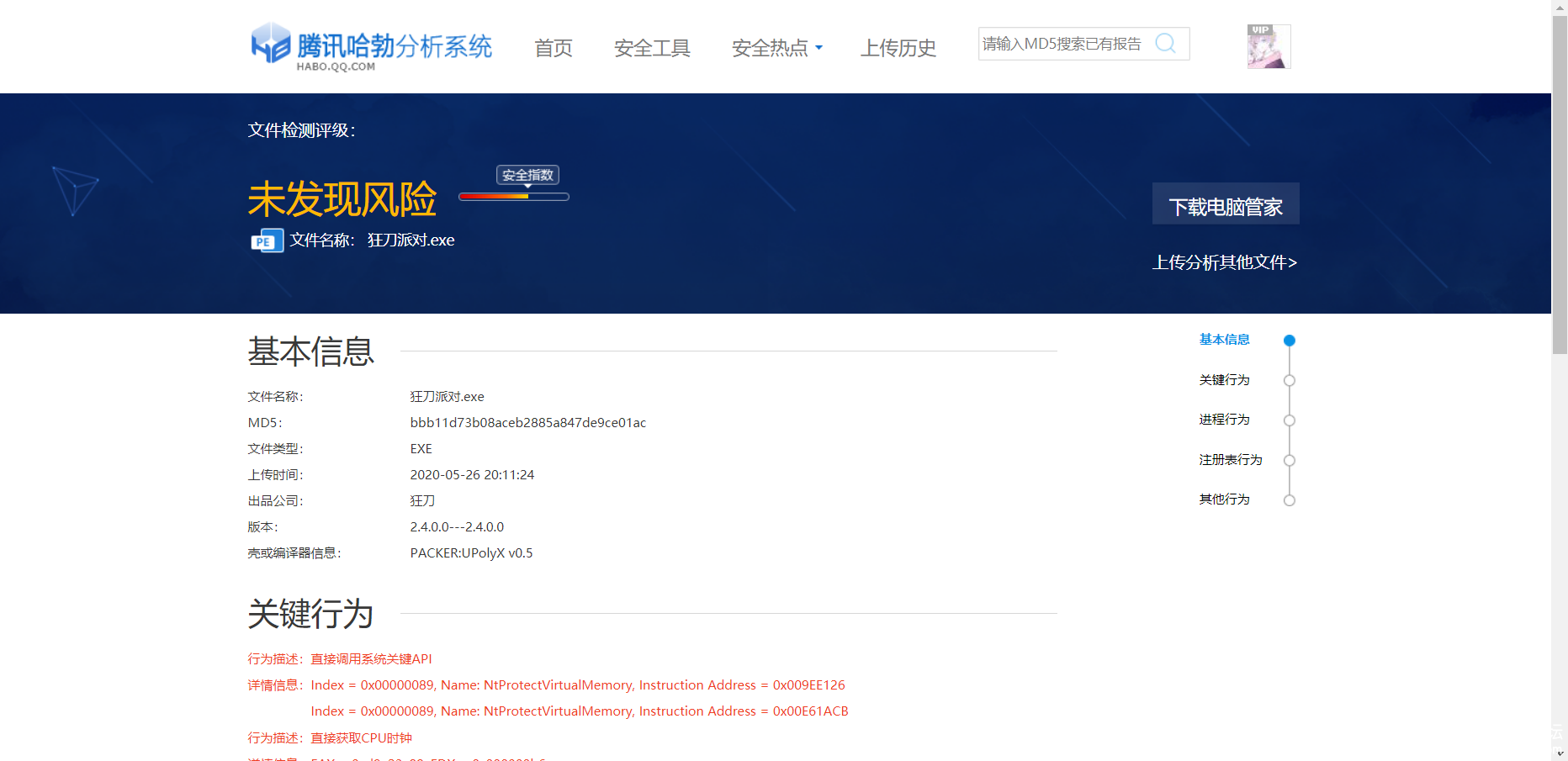Jump to 其他行为 section anchor
Viewport: 1568px width, 761px height.
pyautogui.click(x=1225, y=499)
